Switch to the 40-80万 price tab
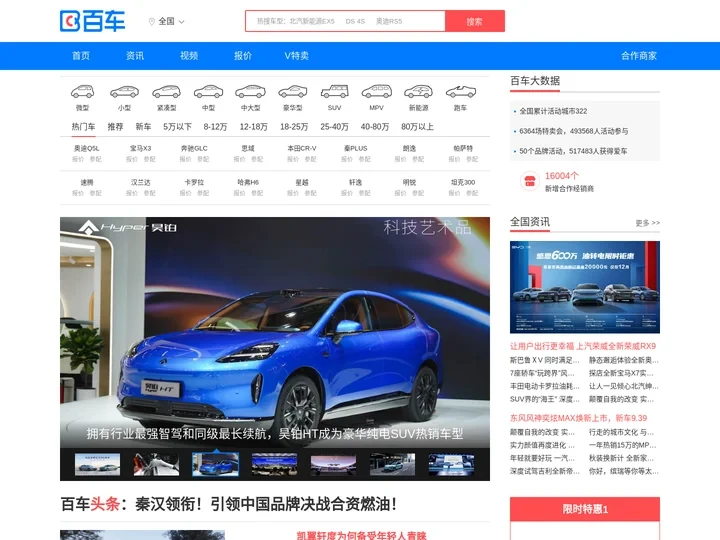The width and height of the screenshot is (720, 540). [375, 127]
